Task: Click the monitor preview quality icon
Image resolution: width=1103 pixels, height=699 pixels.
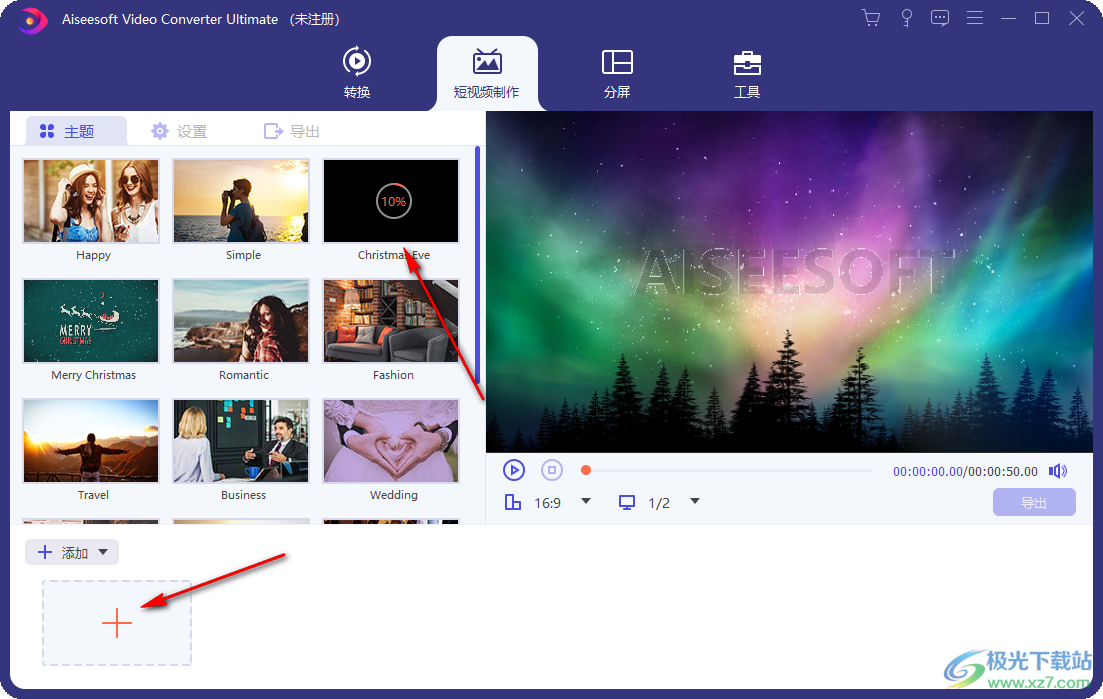Action: (627, 502)
